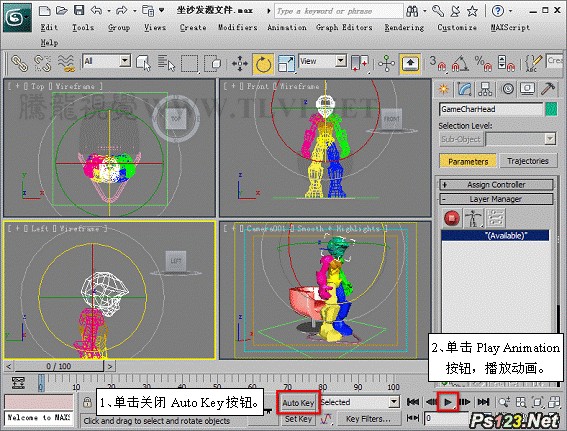Viewport: 567px width, 431px height.
Task: Go to the end frame
Action: [483, 402]
